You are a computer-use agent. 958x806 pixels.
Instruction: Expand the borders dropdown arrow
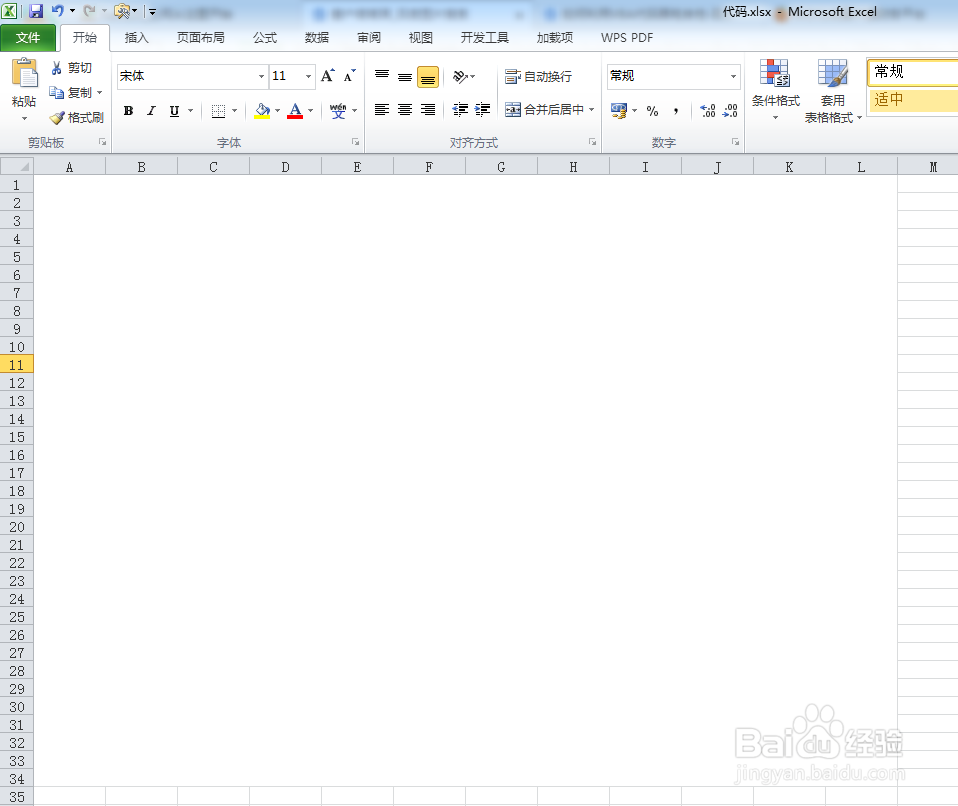(x=235, y=111)
